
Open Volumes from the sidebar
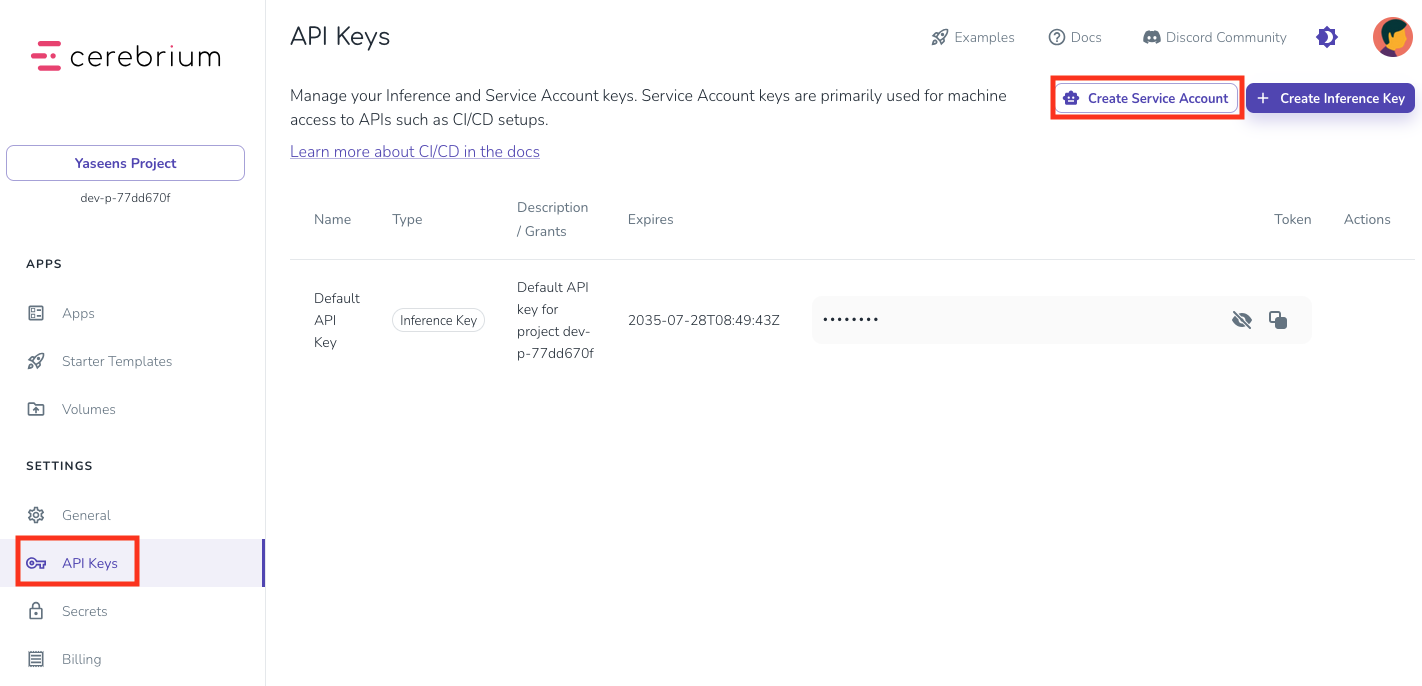89,409
